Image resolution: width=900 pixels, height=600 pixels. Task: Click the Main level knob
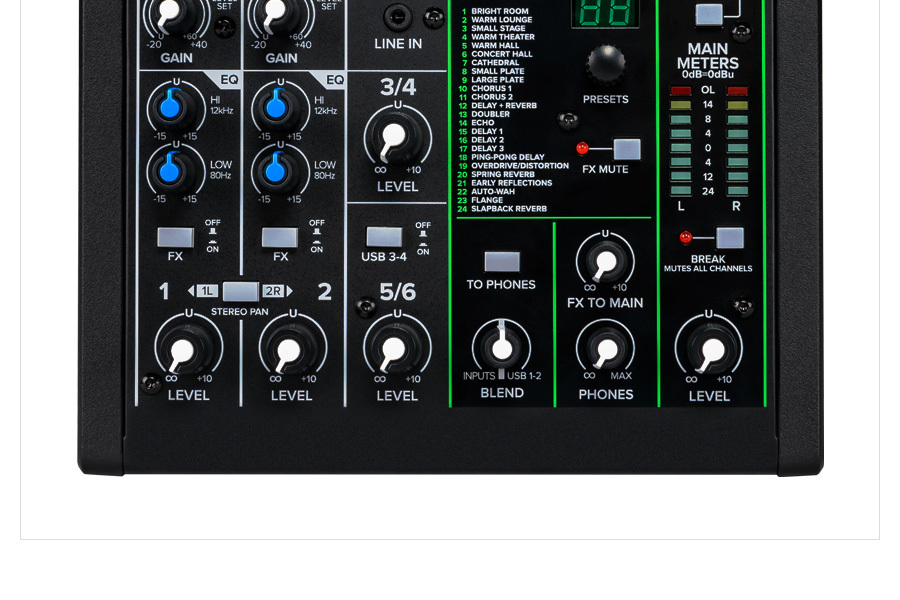pyautogui.click(x=709, y=349)
